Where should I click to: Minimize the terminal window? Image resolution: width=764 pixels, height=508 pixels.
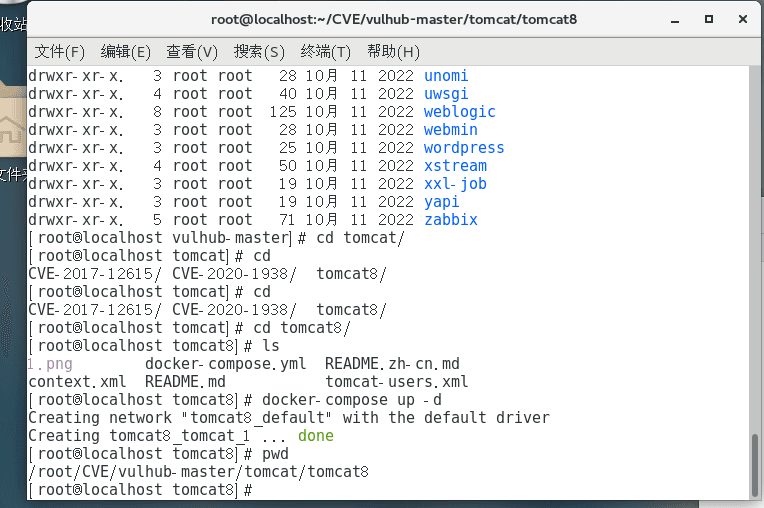674,19
